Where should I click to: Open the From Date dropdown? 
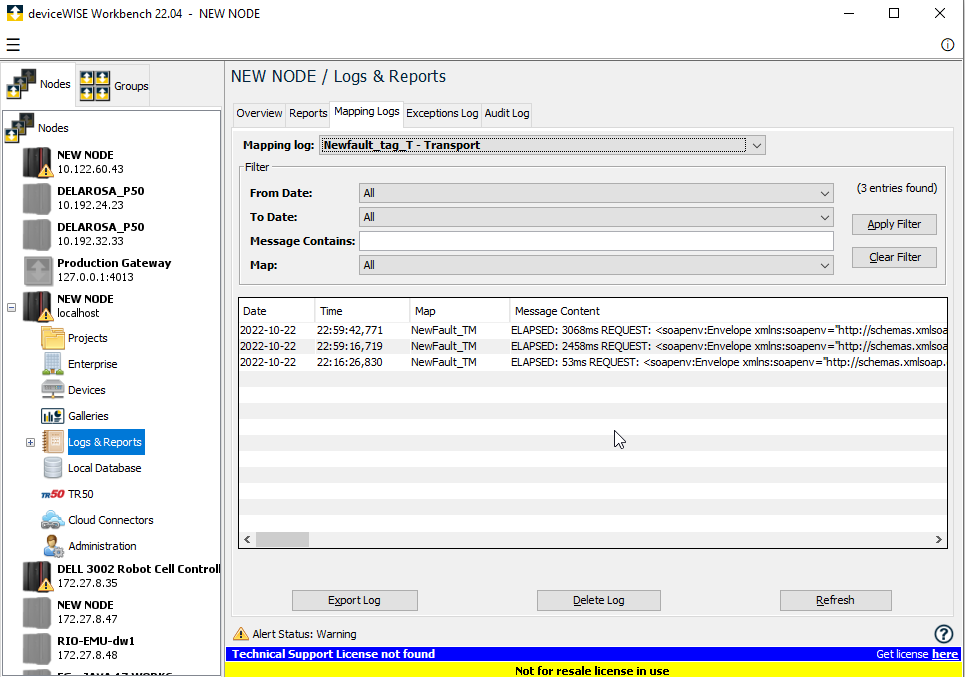[x=824, y=193]
